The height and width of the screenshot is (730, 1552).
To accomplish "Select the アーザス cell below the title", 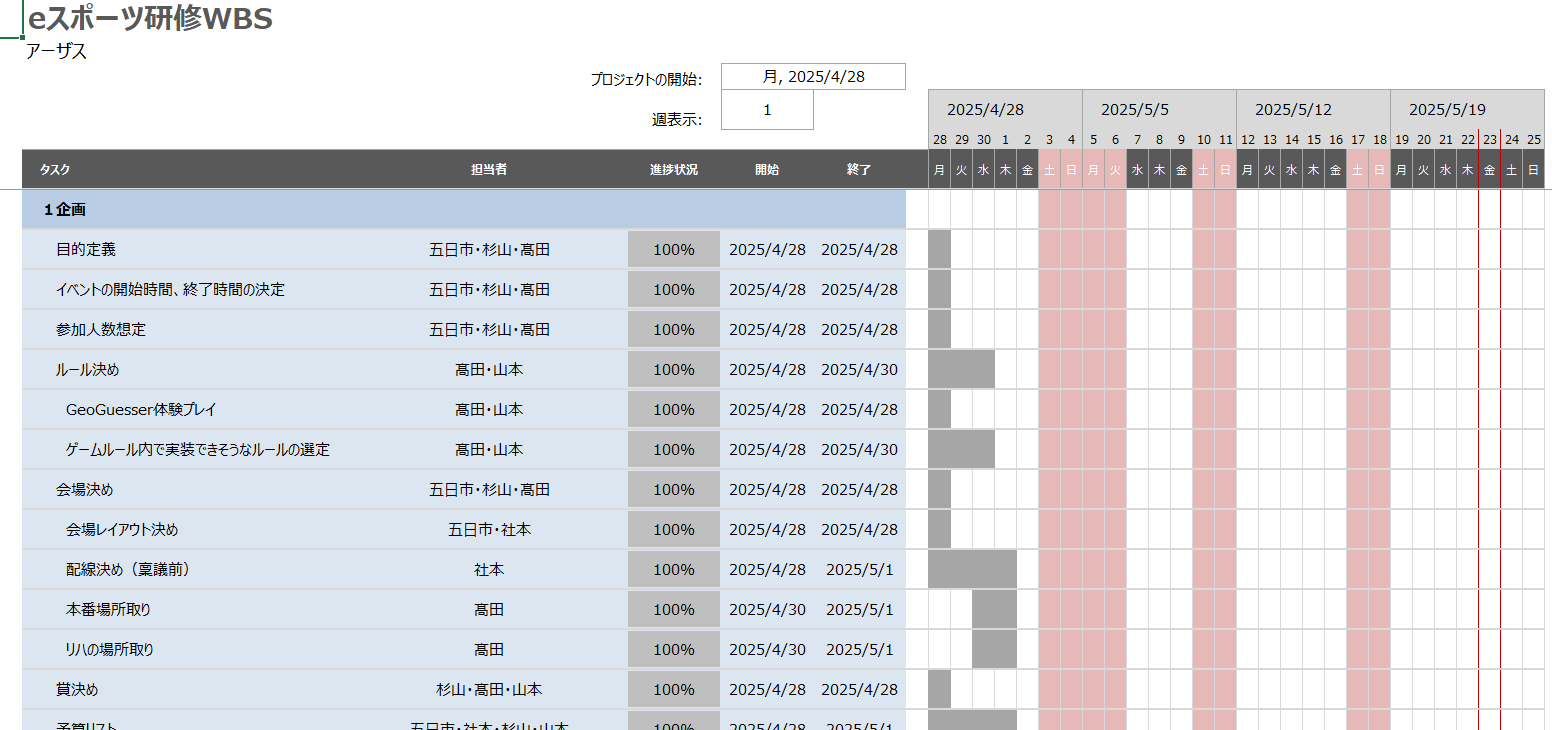I will (57, 52).
